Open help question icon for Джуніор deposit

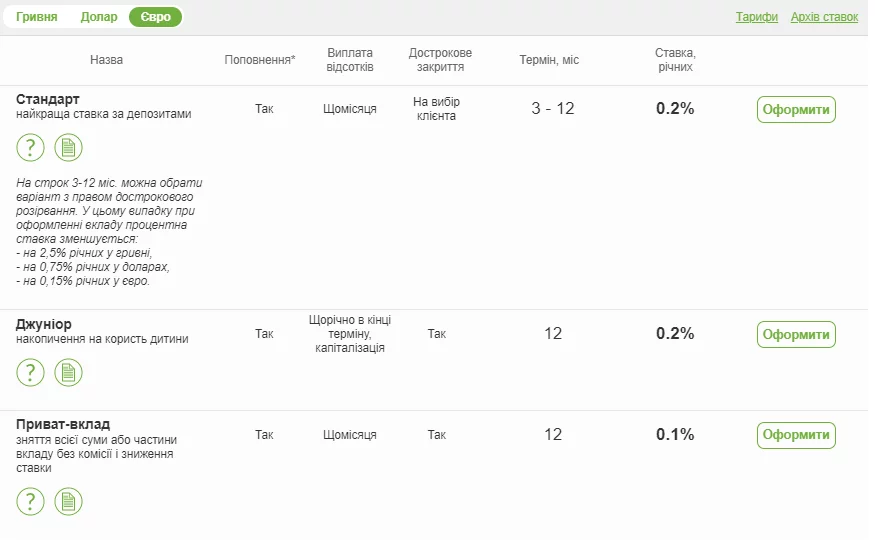point(30,373)
